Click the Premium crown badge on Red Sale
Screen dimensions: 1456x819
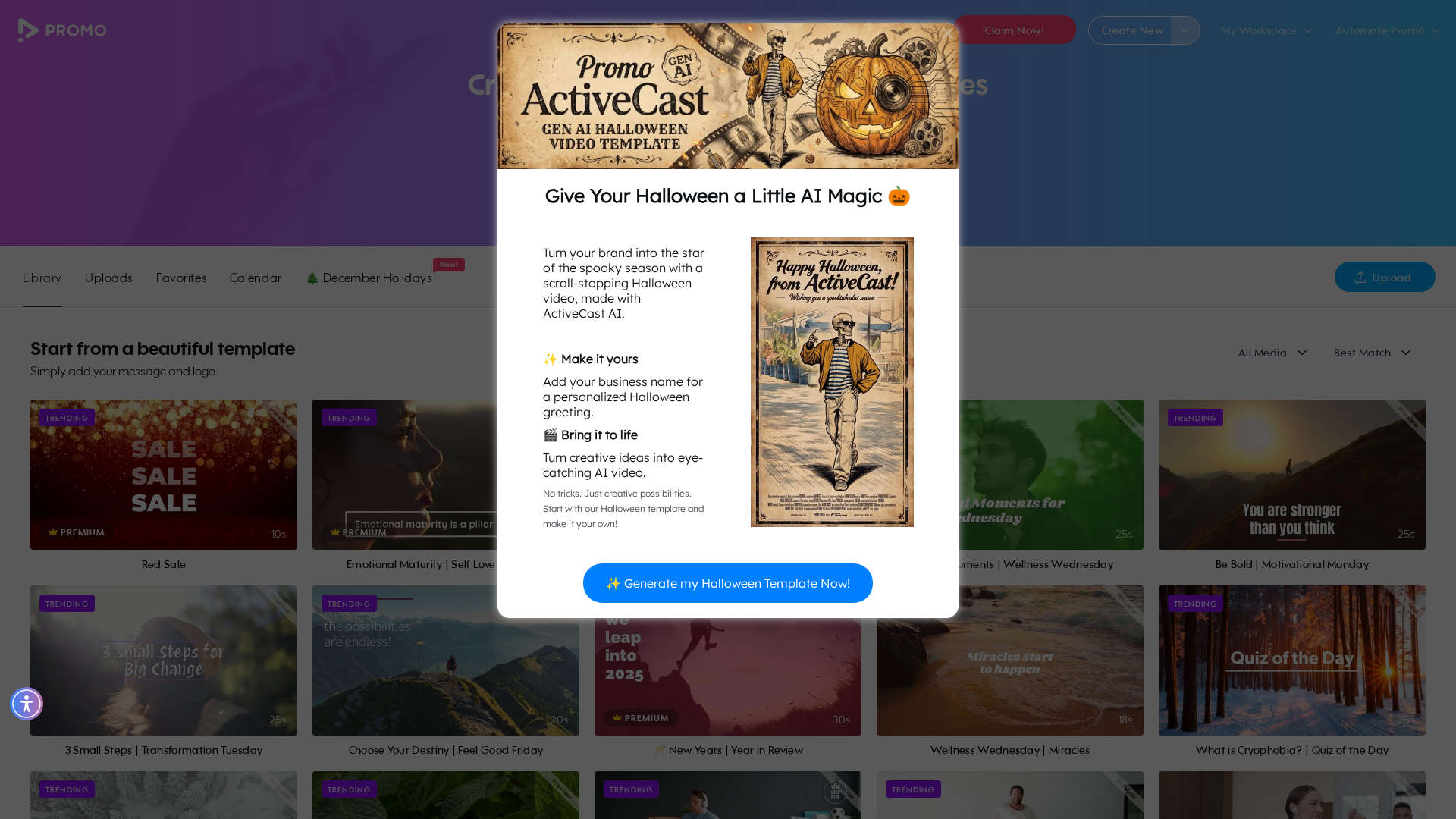[76, 532]
